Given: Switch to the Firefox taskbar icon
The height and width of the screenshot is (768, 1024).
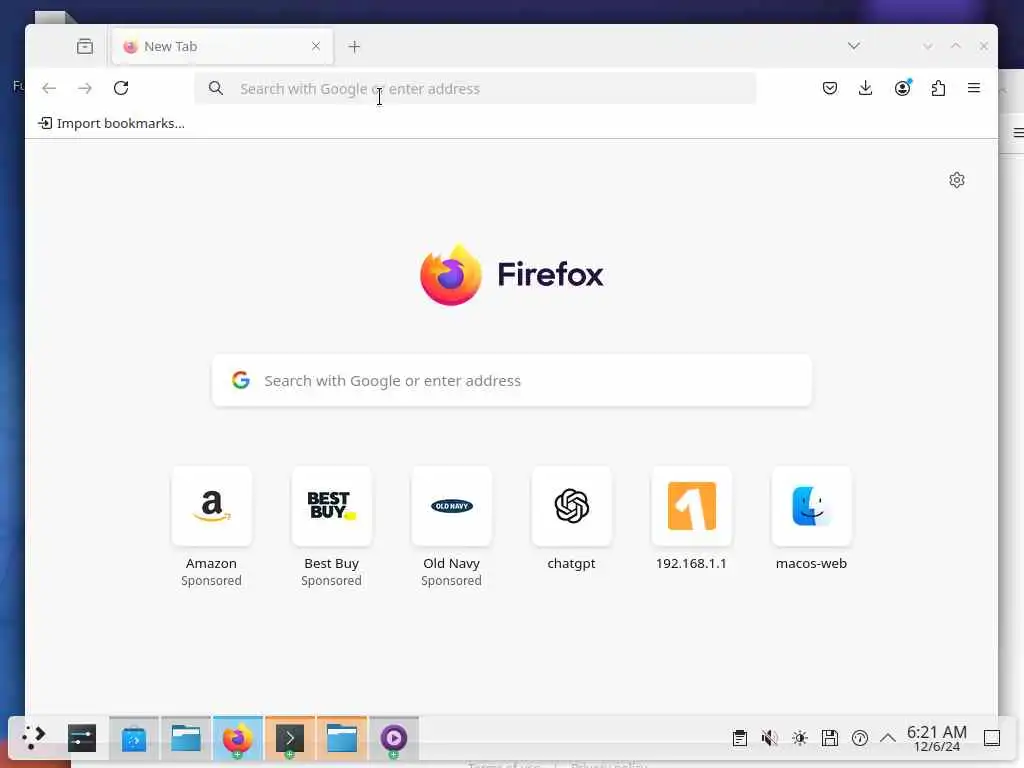Looking at the screenshot, I should 238,738.
